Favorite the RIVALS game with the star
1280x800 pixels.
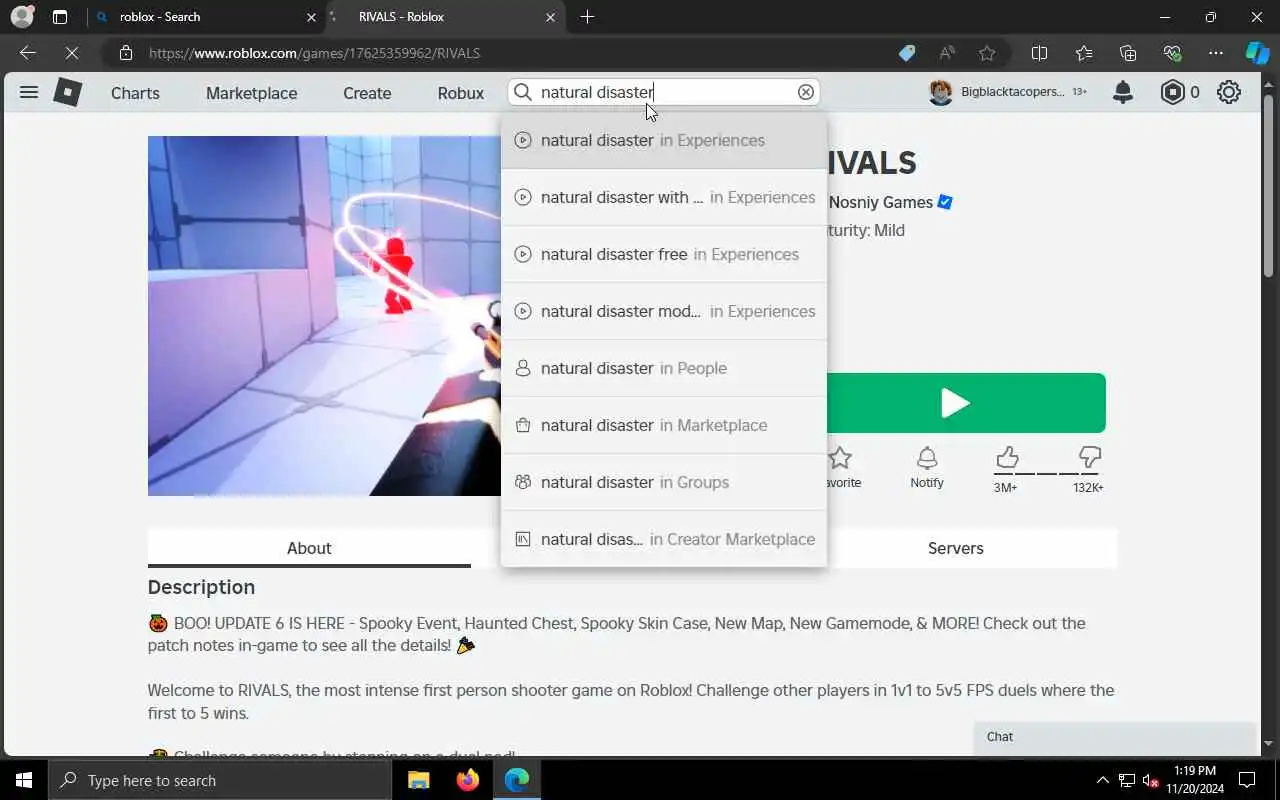tap(840, 459)
